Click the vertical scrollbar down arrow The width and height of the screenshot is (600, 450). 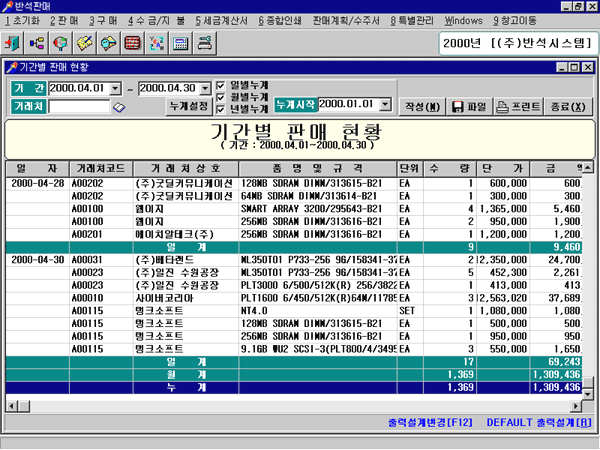tap(587, 394)
